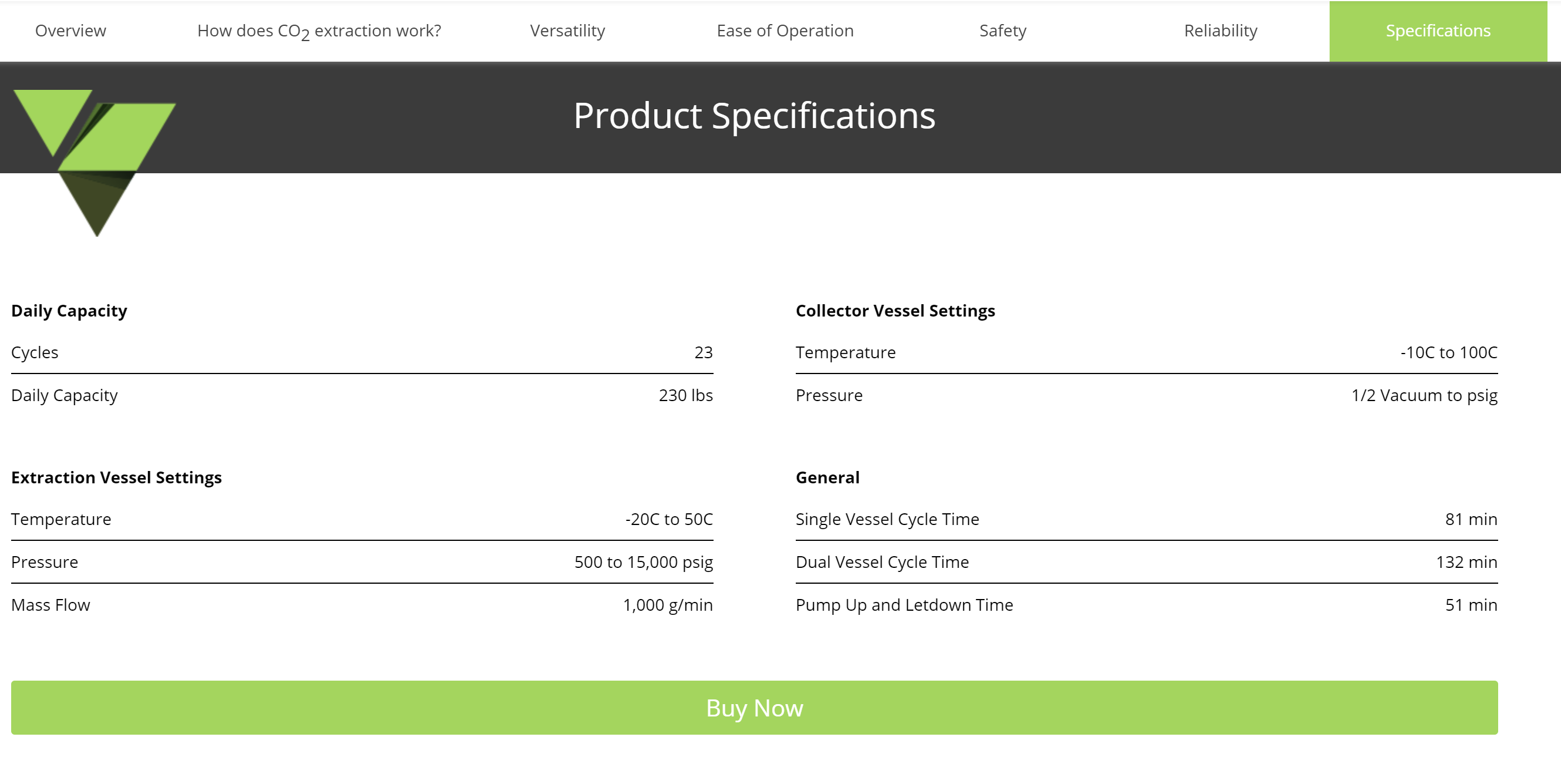Open the Overview tab

[x=70, y=31]
